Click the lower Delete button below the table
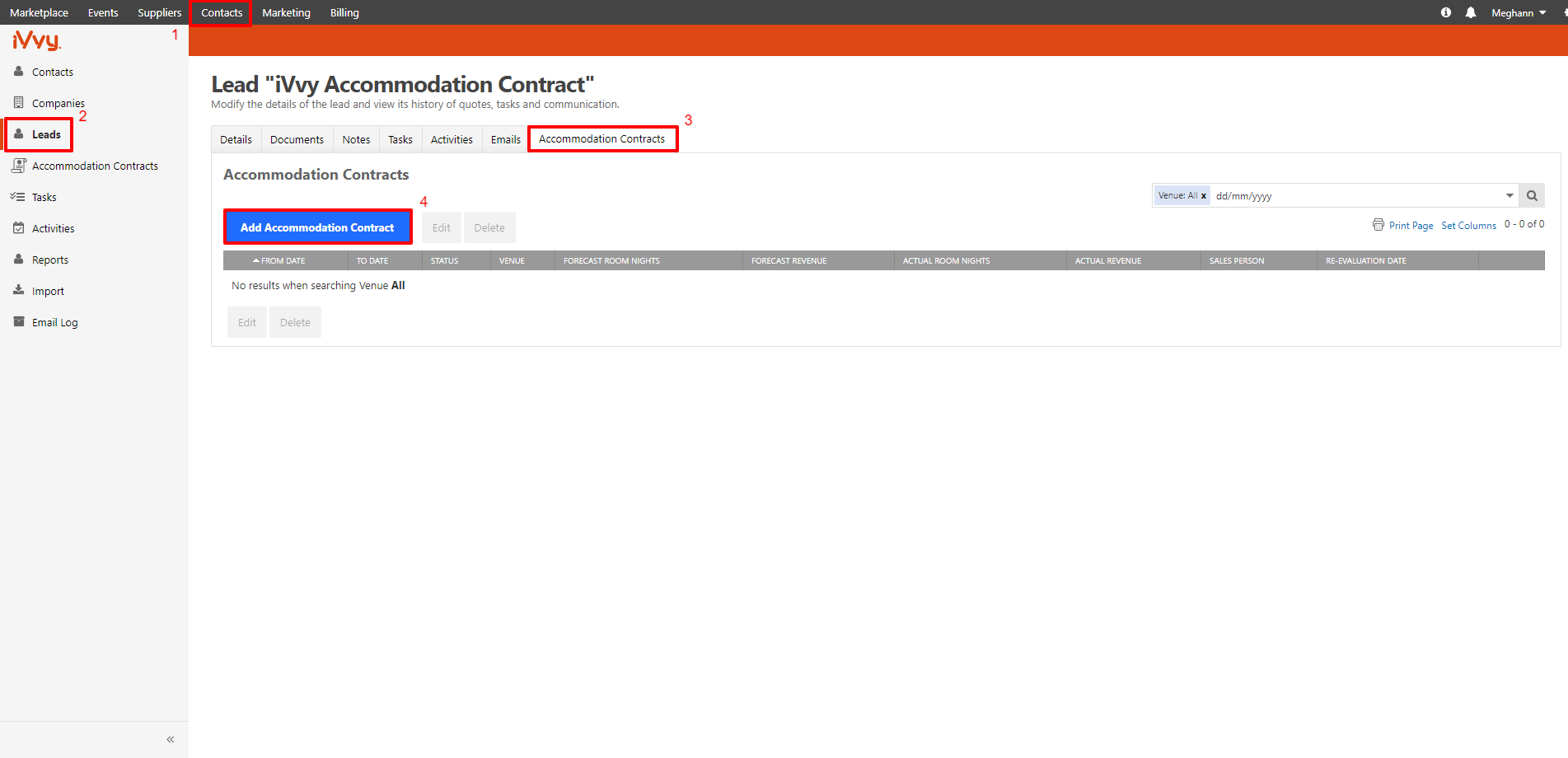Image resolution: width=1568 pixels, height=758 pixels. [x=295, y=322]
